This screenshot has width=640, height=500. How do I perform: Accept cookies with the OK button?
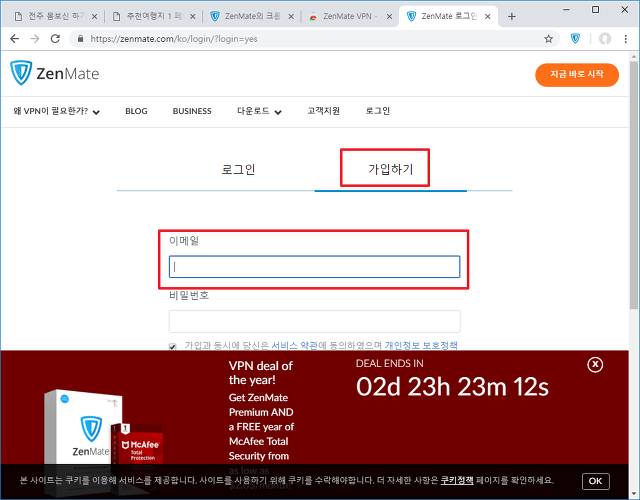pos(596,481)
